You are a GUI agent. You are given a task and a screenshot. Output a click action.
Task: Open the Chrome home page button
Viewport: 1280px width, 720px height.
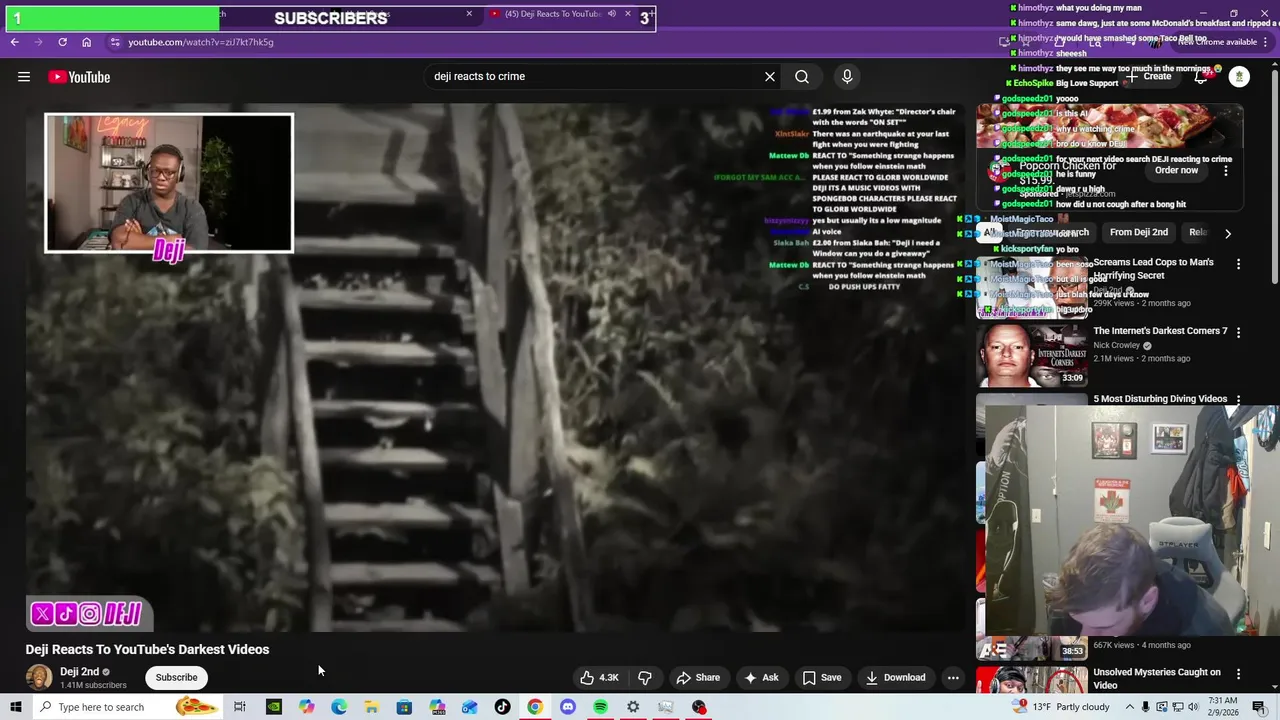click(87, 42)
